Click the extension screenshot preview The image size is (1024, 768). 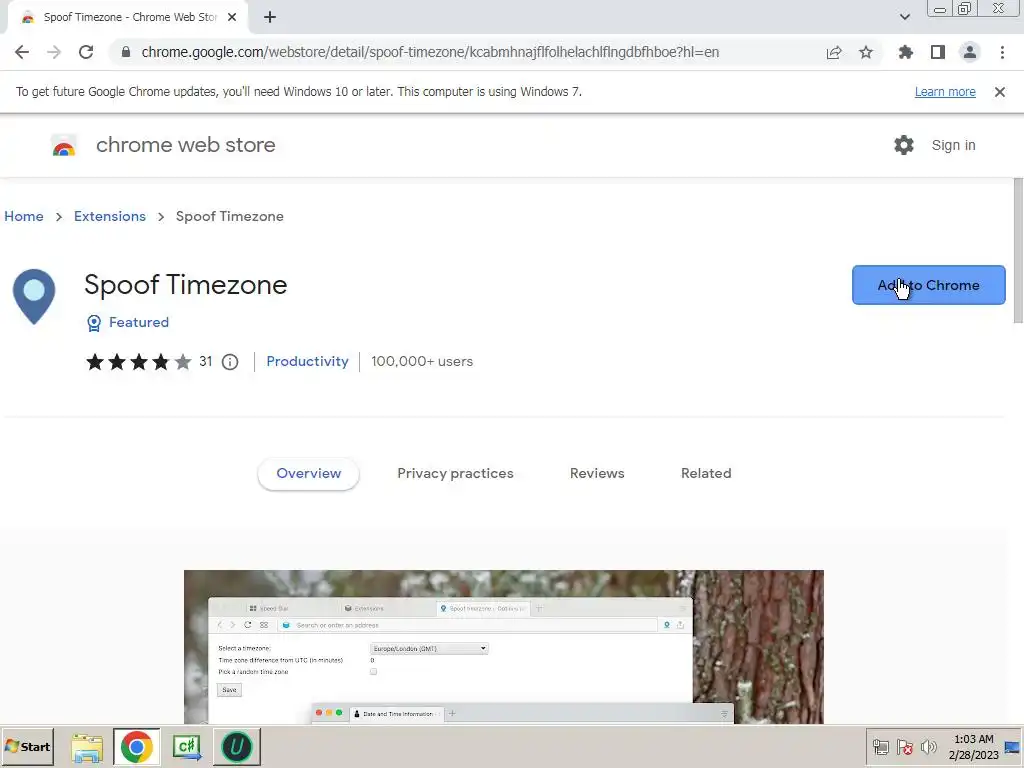point(504,647)
